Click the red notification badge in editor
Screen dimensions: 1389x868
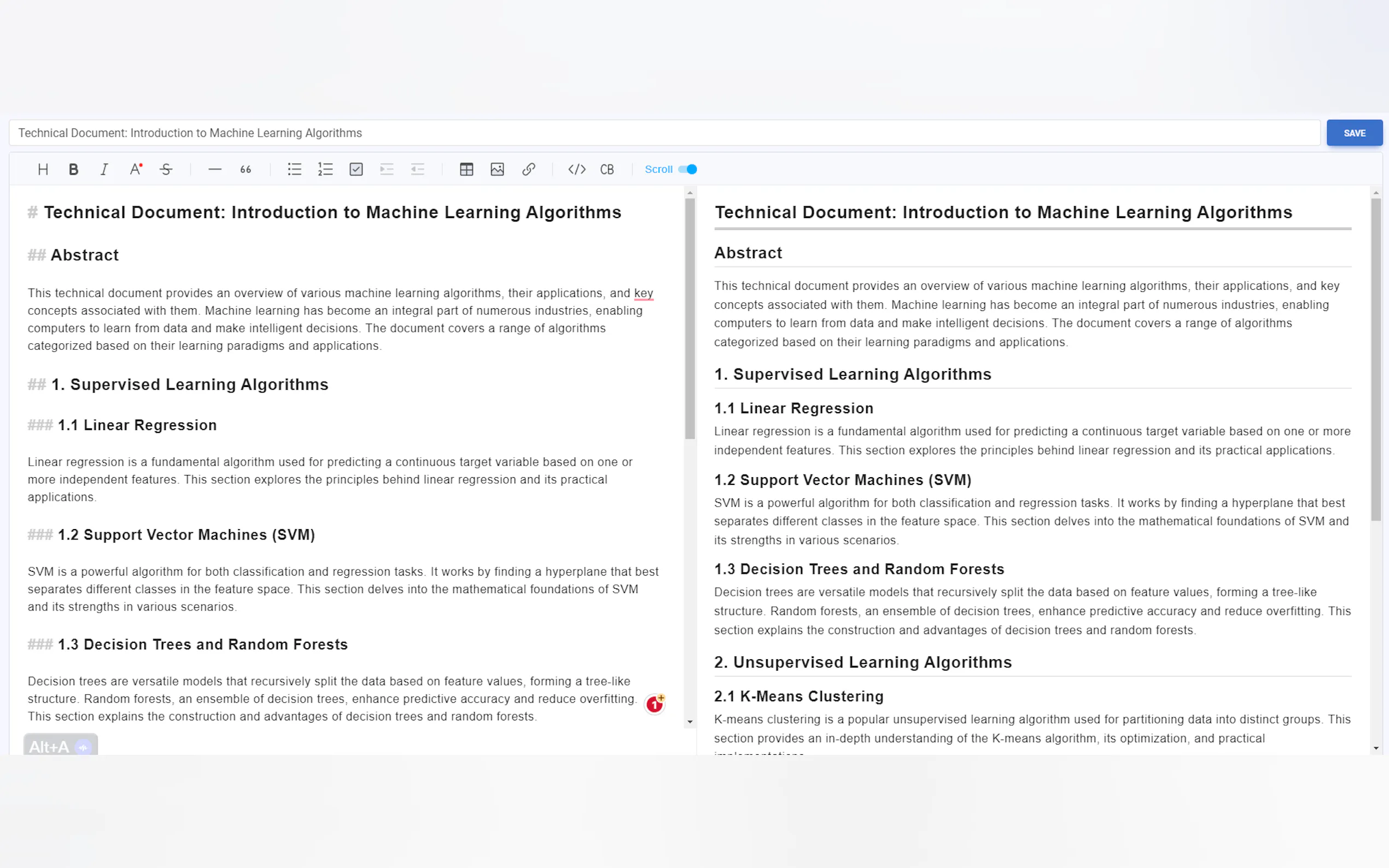pos(654,704)
